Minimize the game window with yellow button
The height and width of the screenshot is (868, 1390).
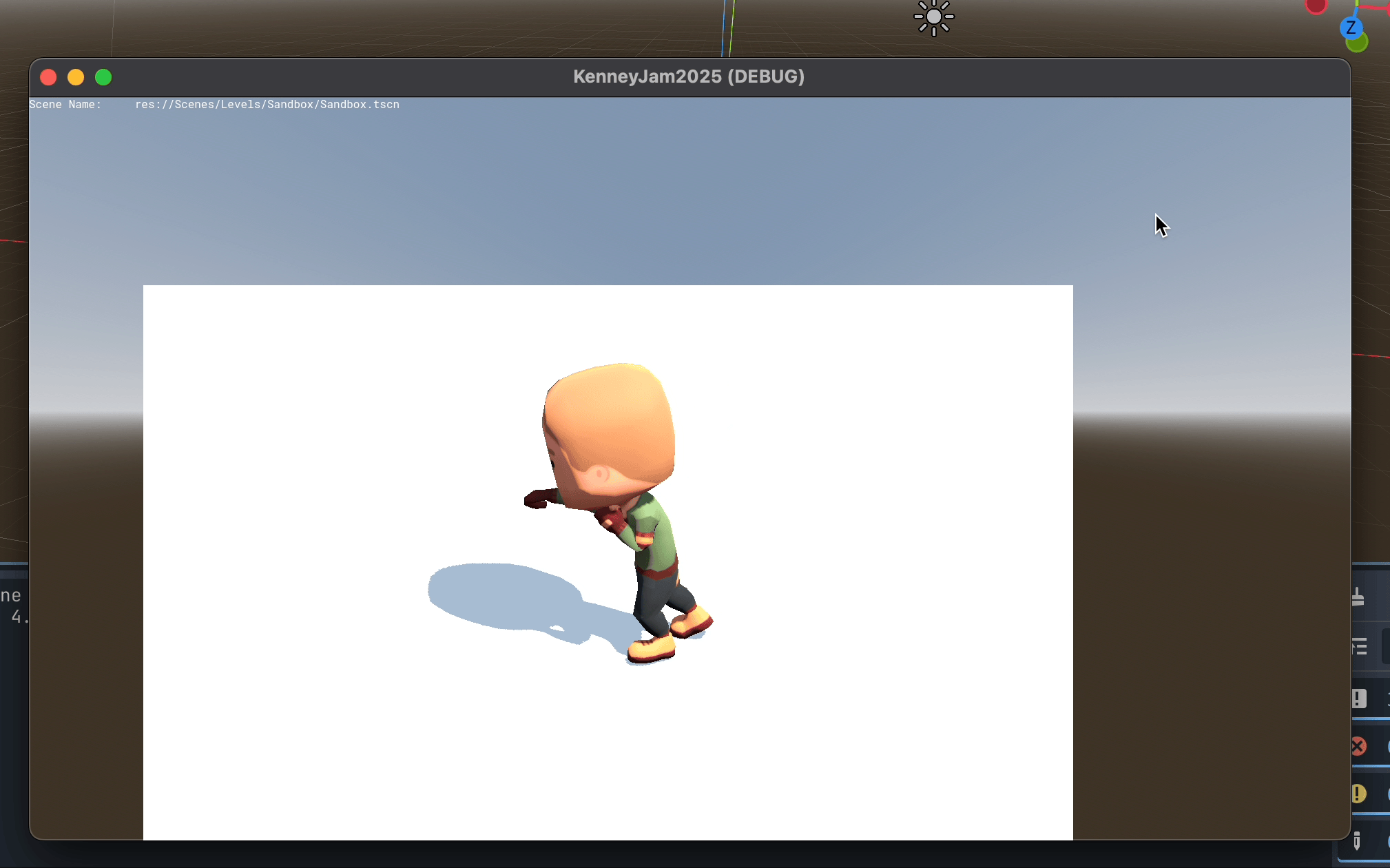pyautogui.click(x=76, y=77)
